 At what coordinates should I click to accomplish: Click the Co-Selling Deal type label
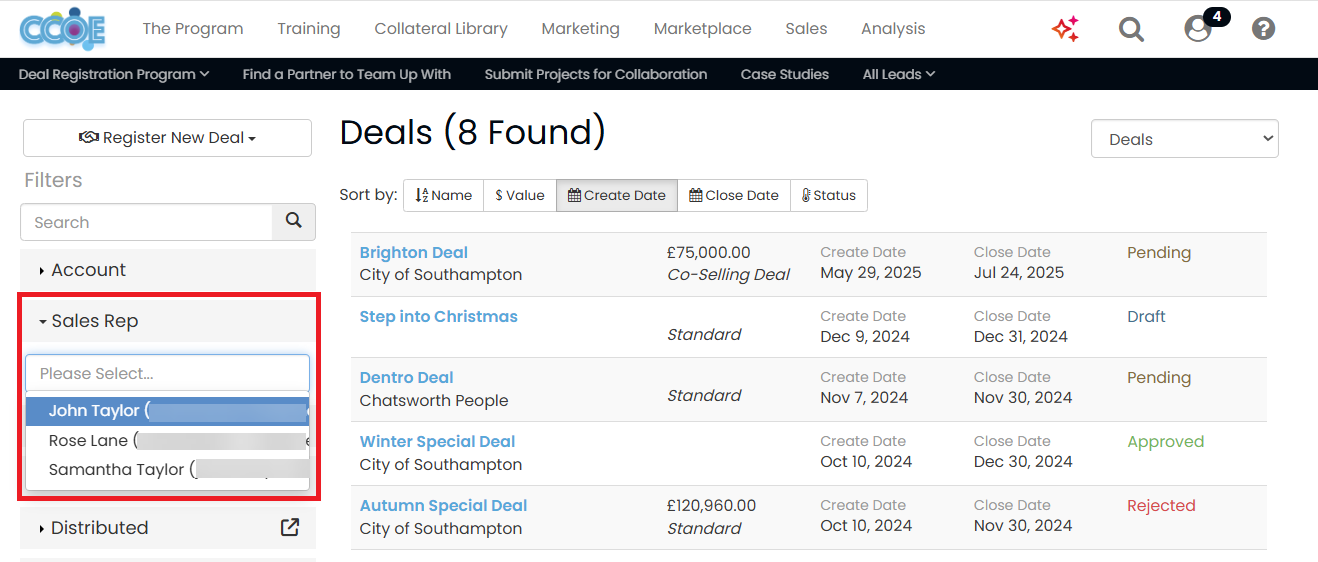click(729, 275)
